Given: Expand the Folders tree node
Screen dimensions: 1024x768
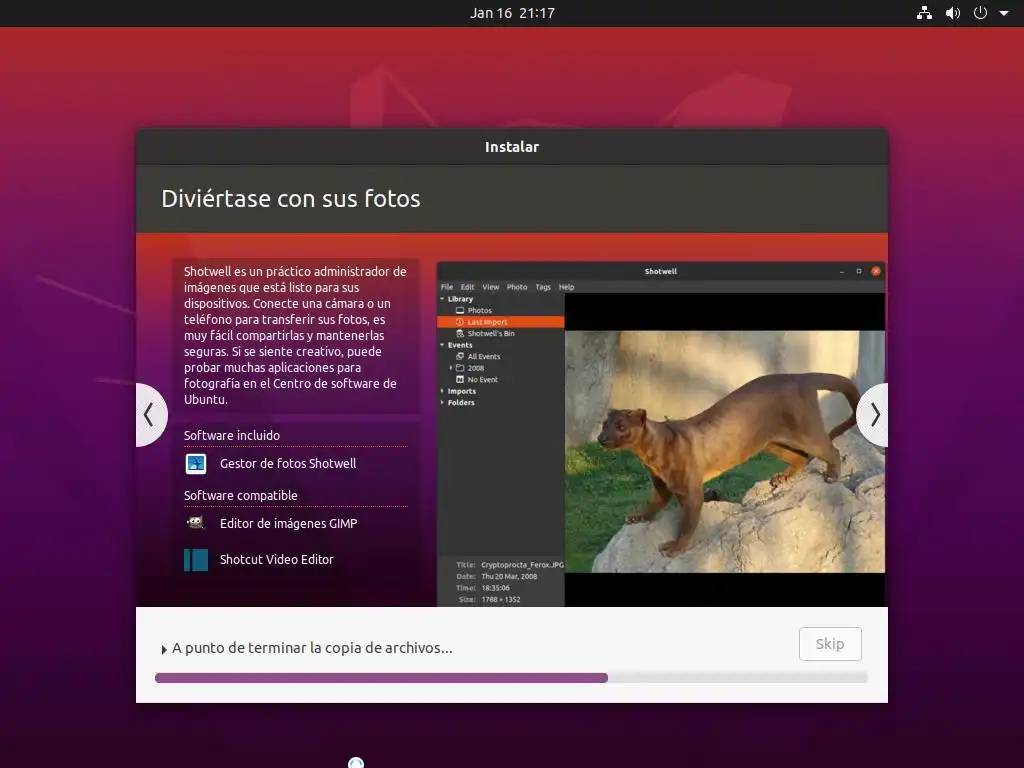Looking at the screenshot, I should (442, 403).
